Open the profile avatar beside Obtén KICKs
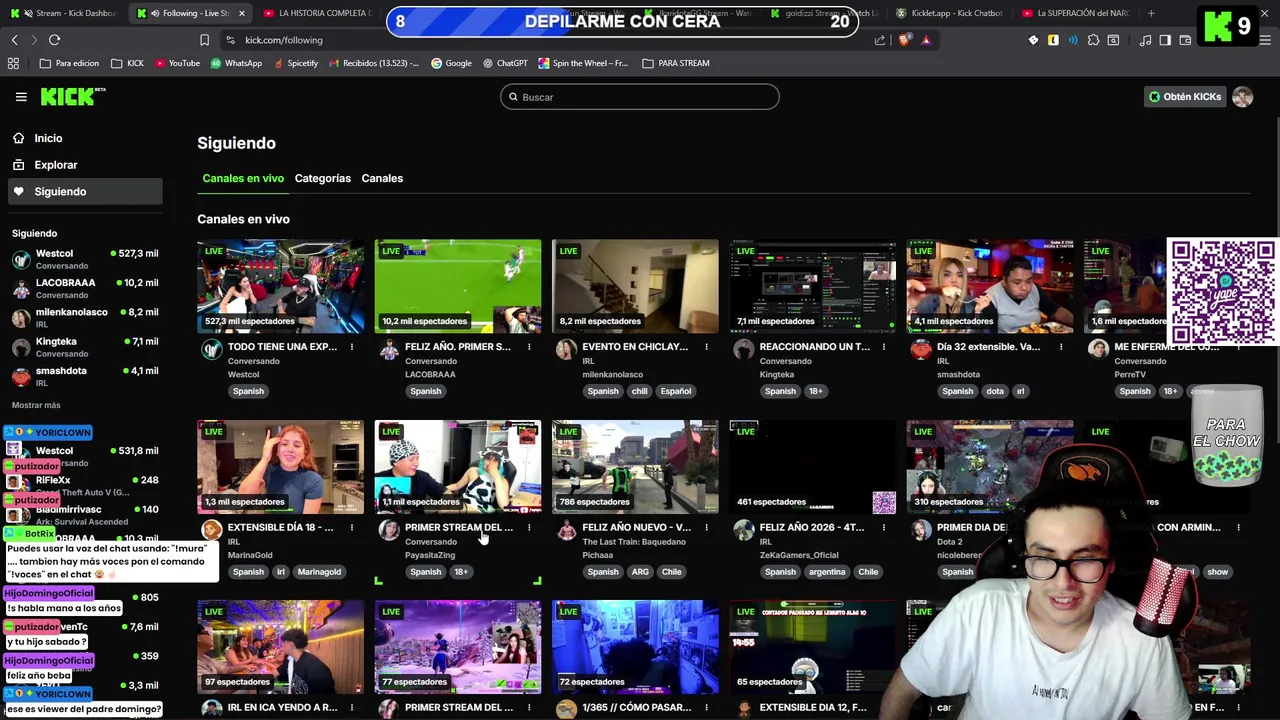The width and height of the screenshot is (1280, 720). 1242,97
